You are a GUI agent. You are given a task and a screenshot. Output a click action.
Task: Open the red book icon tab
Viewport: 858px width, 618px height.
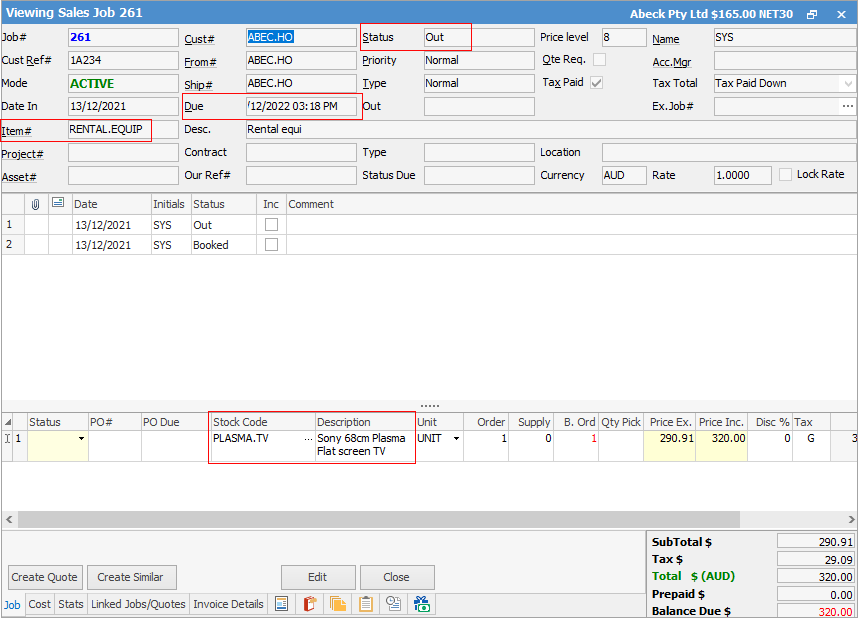click(x=310, y=604)
